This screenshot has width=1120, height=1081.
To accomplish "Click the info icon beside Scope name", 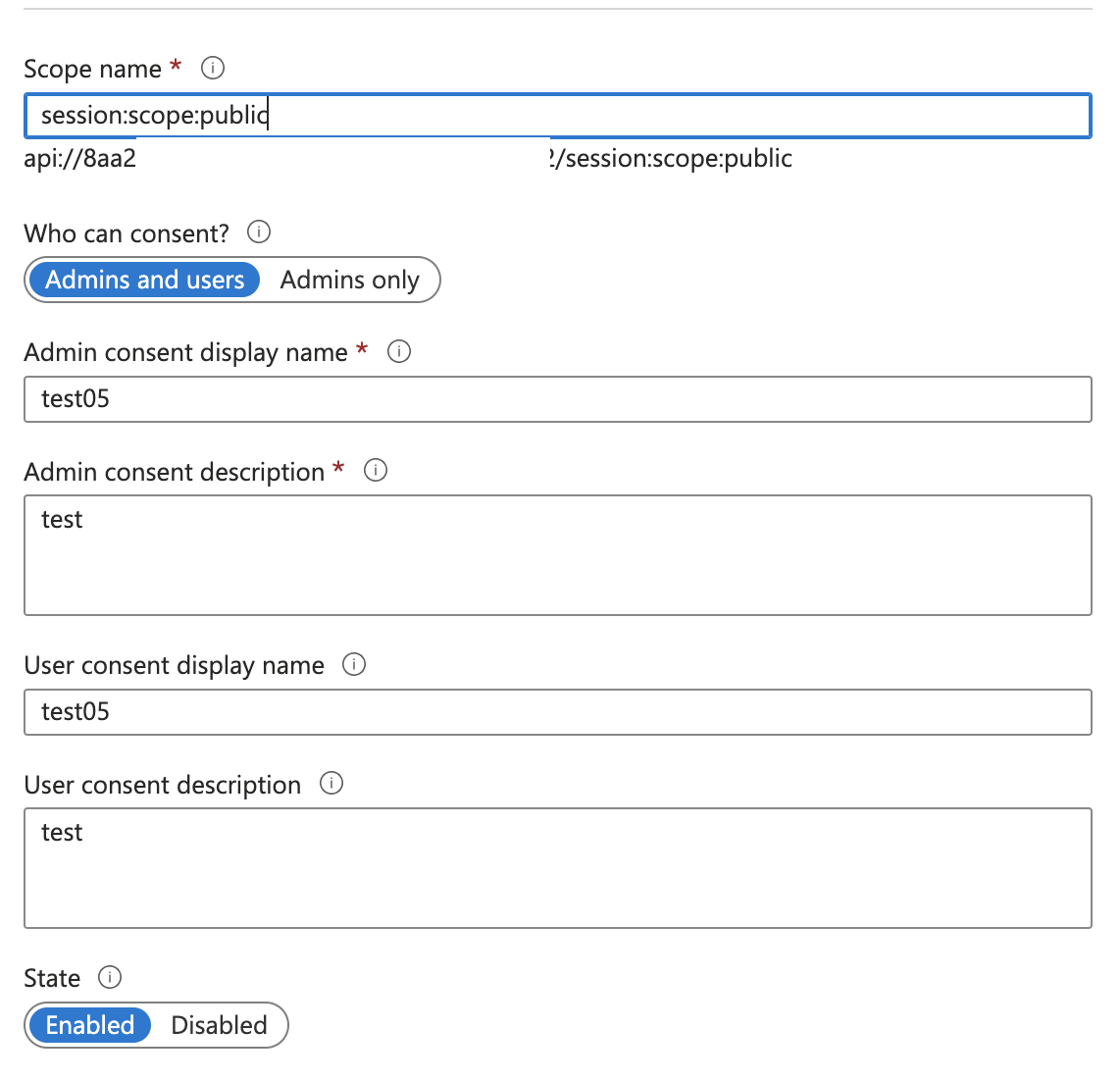I will 213,68.
